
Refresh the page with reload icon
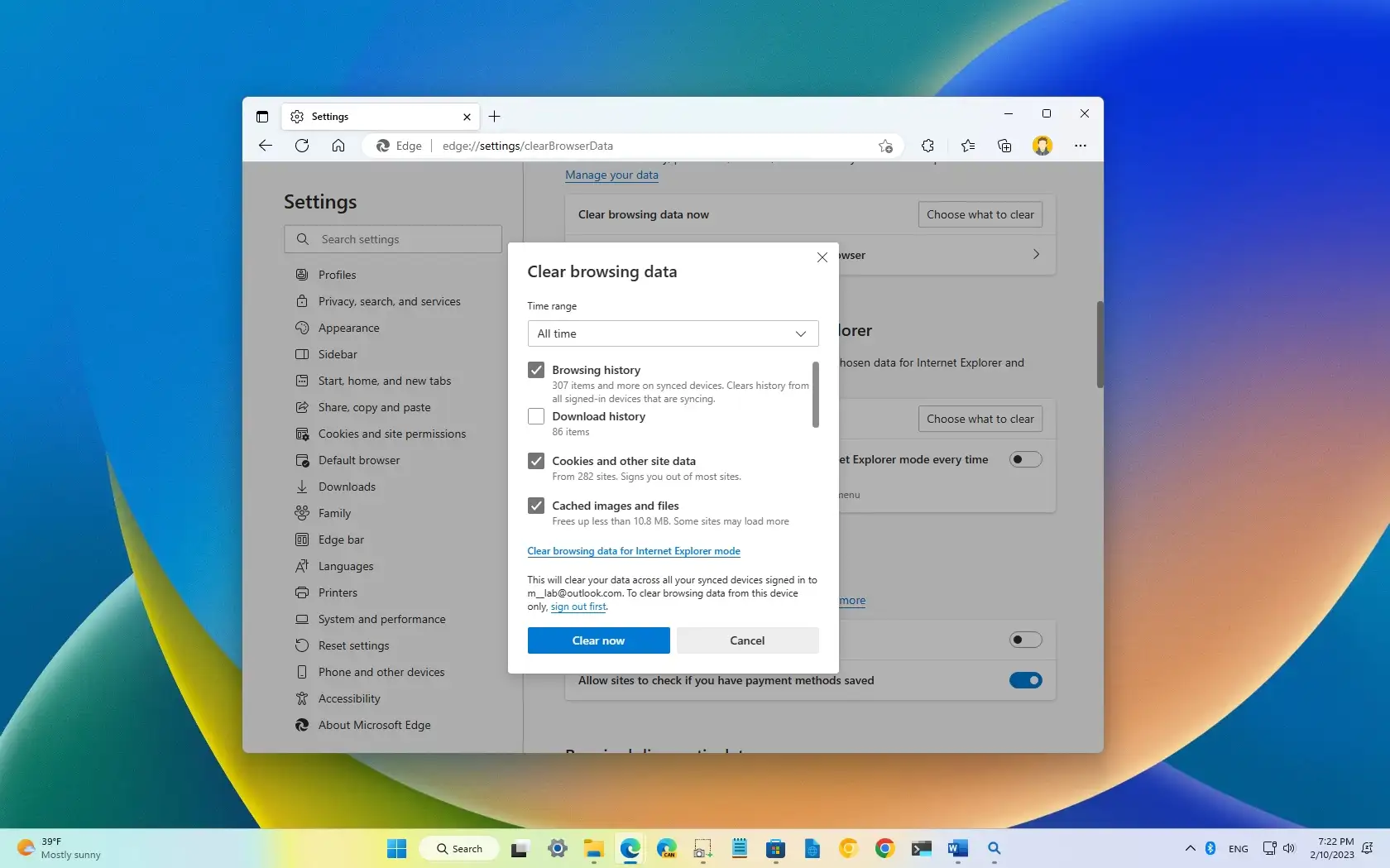pyautogui.click(x=302, y=146)
